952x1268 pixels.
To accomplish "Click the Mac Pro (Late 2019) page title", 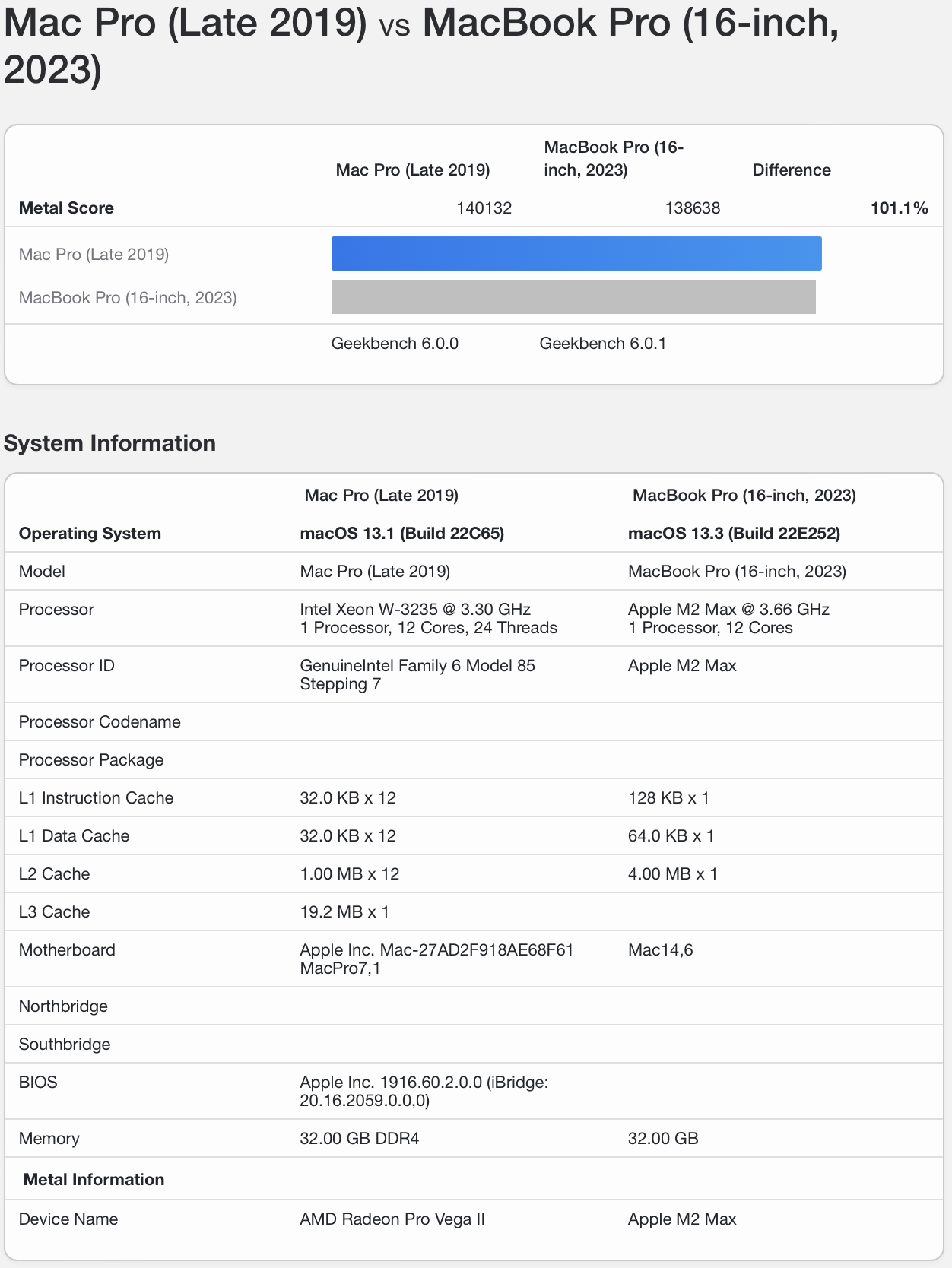I will click(x=185, y=23).
